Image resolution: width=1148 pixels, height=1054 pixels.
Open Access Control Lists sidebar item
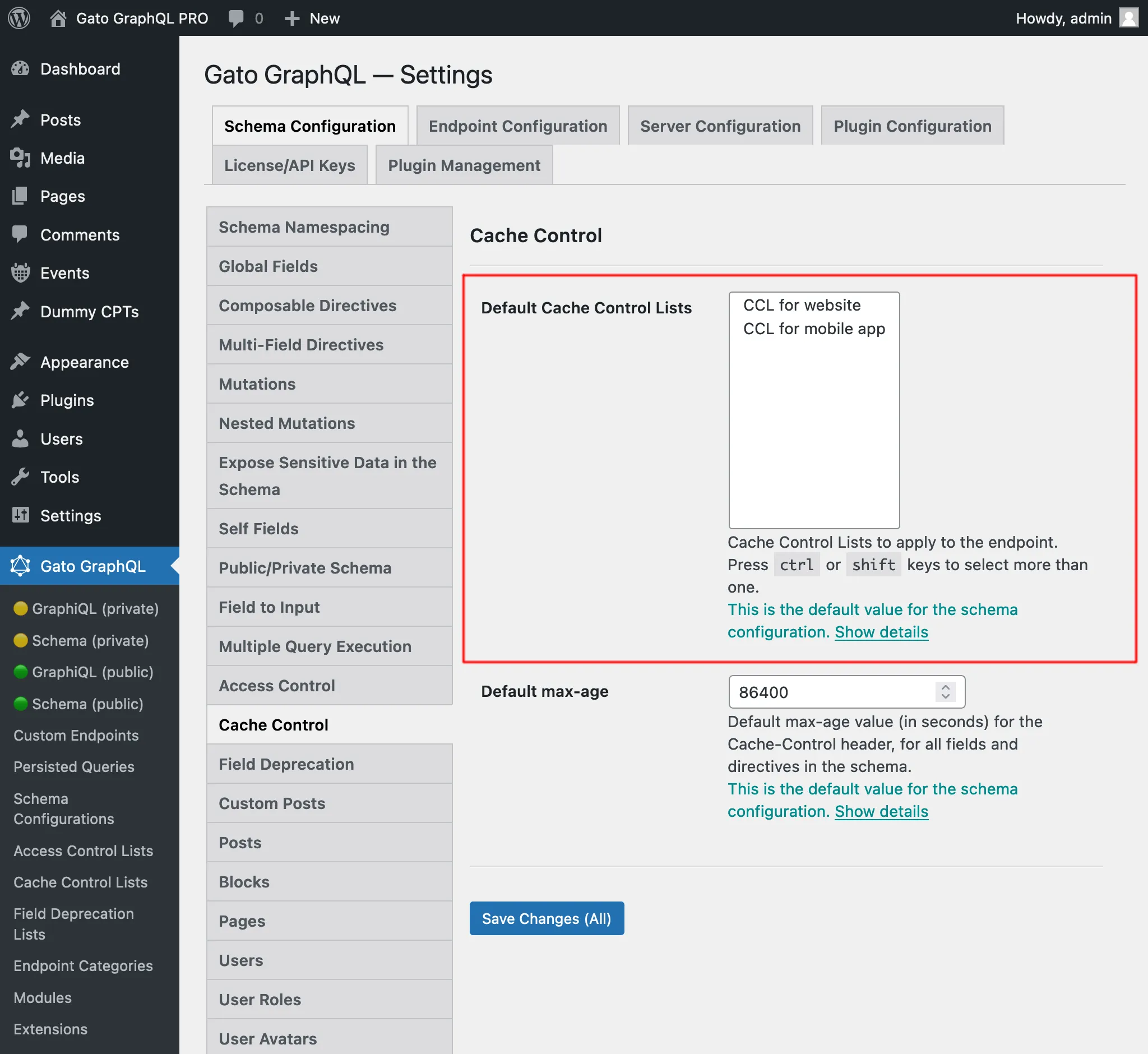pyautogui.click(x=84, y=850)
